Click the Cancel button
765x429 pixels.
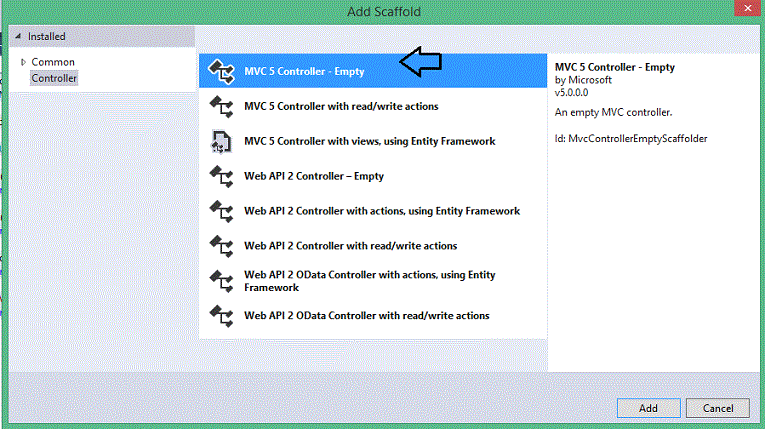coord(718,408)
